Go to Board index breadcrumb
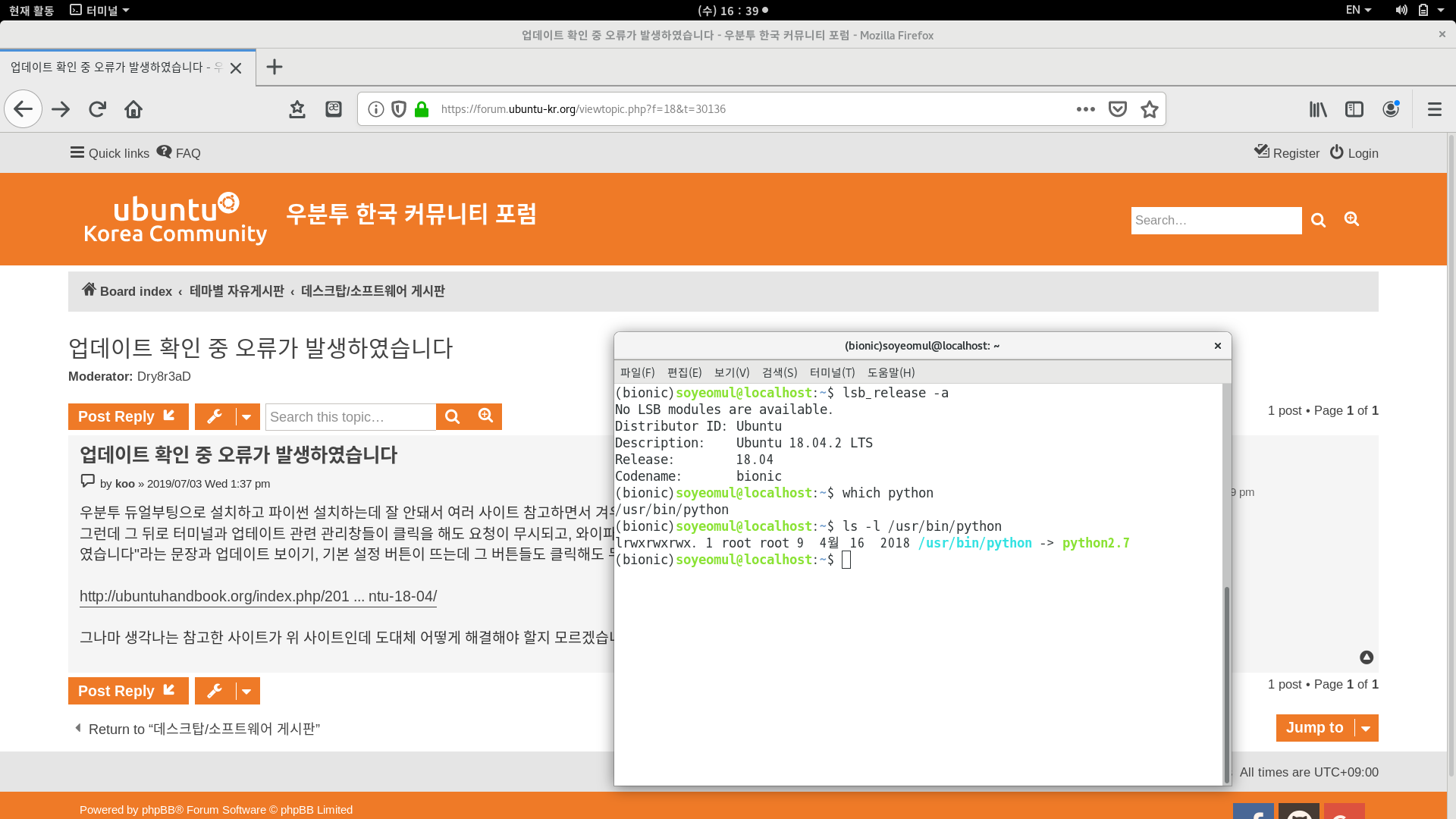This screenshot has height=819, width=1456. pos(127,291)
